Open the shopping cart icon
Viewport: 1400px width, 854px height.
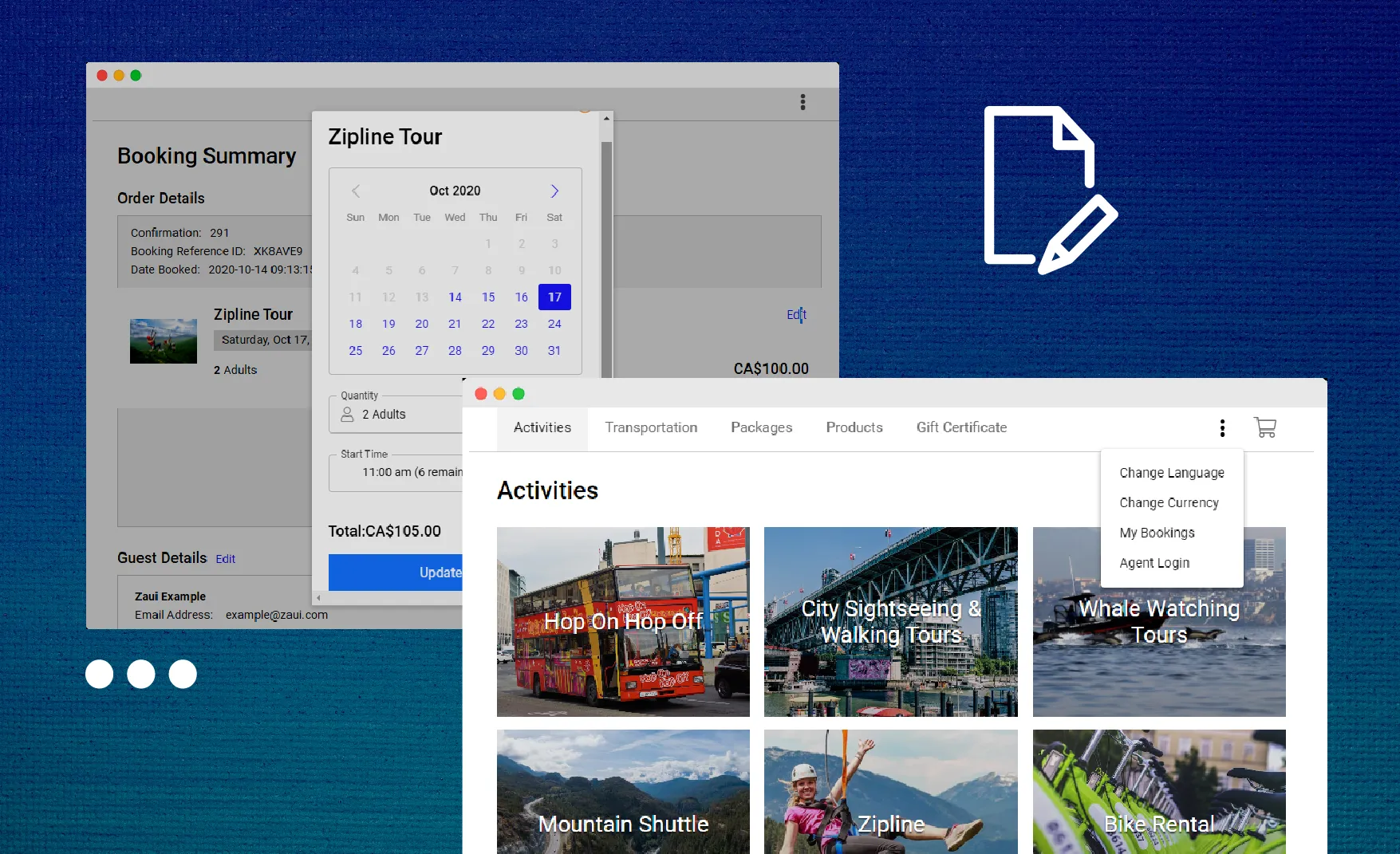(x=1264, y=427)
